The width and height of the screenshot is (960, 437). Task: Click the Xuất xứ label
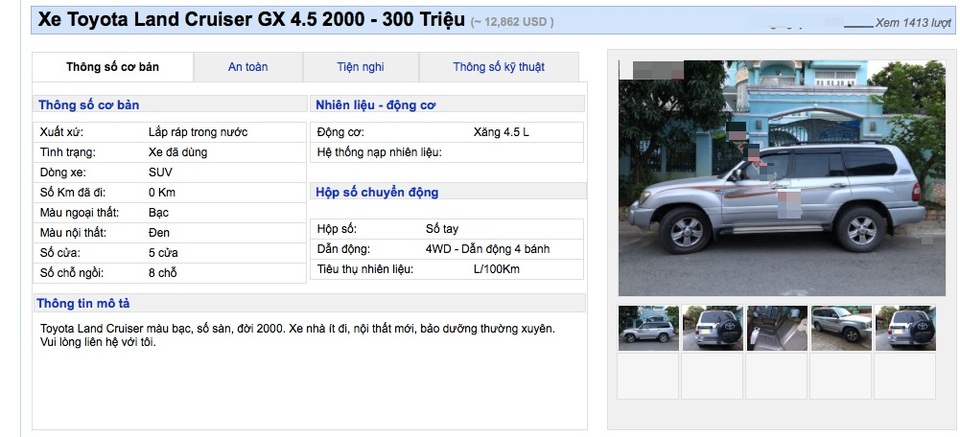coord(61,132)
